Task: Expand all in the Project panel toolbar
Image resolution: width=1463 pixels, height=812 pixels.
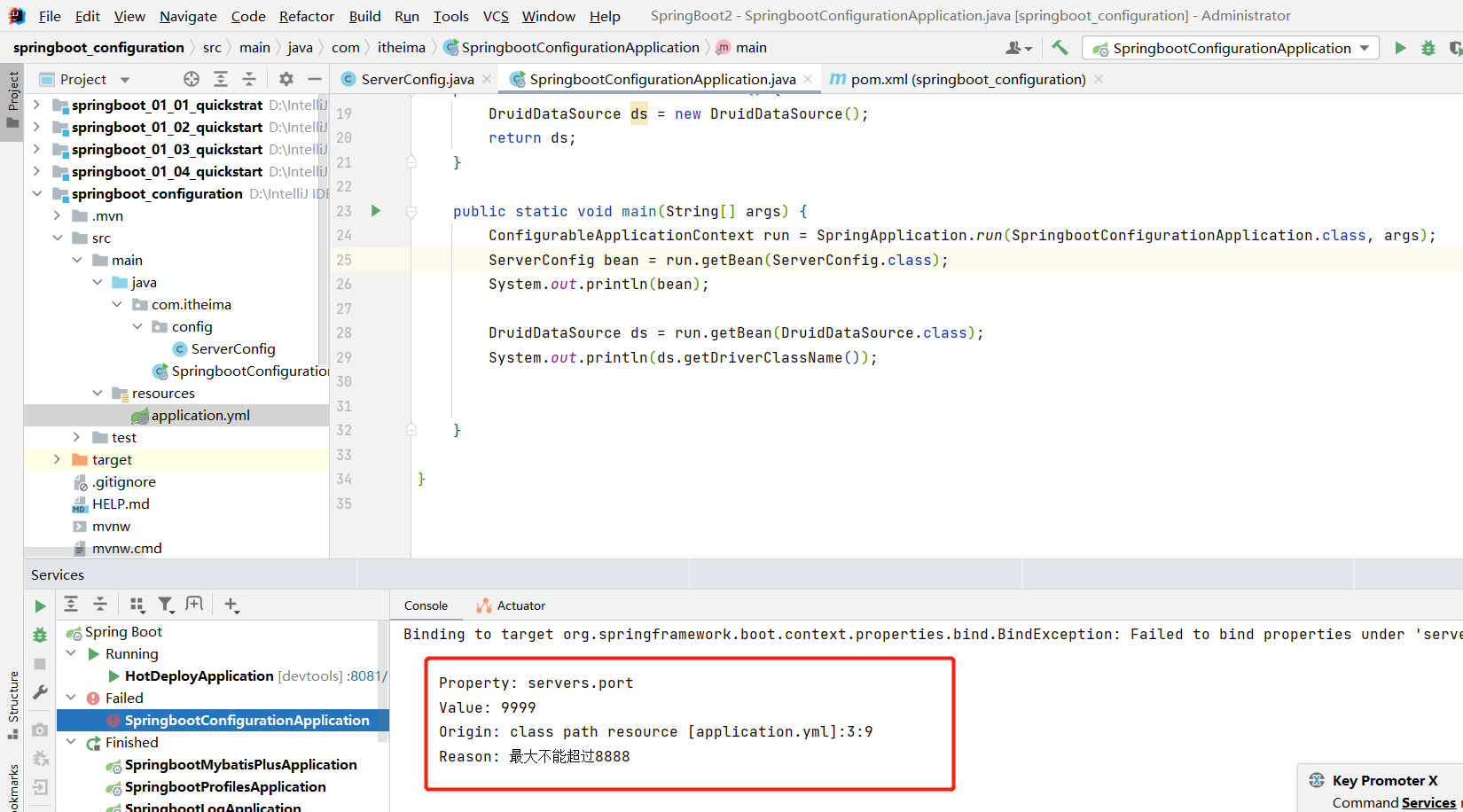Action: click(x=221, y=79)
